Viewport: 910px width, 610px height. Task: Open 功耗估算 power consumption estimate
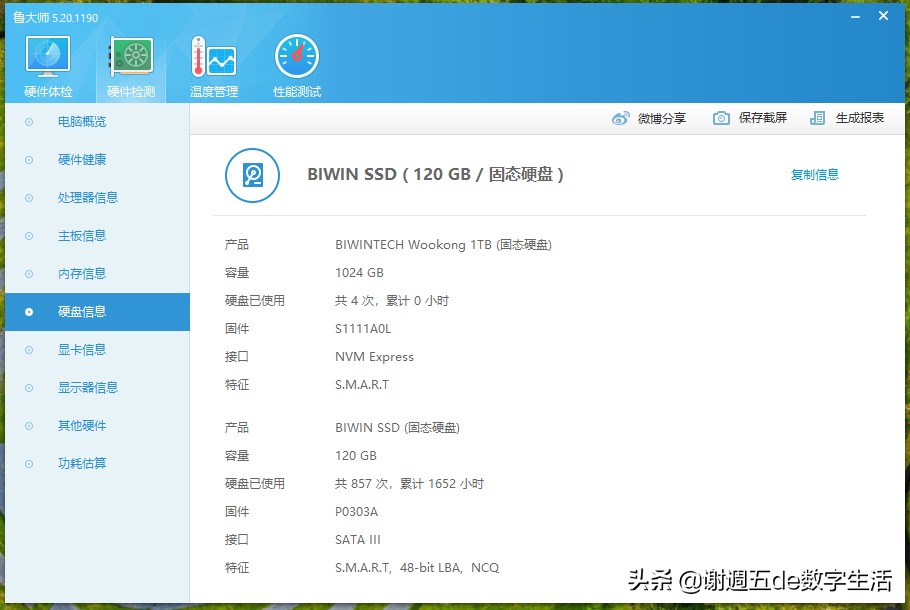(x=80, y=463)
